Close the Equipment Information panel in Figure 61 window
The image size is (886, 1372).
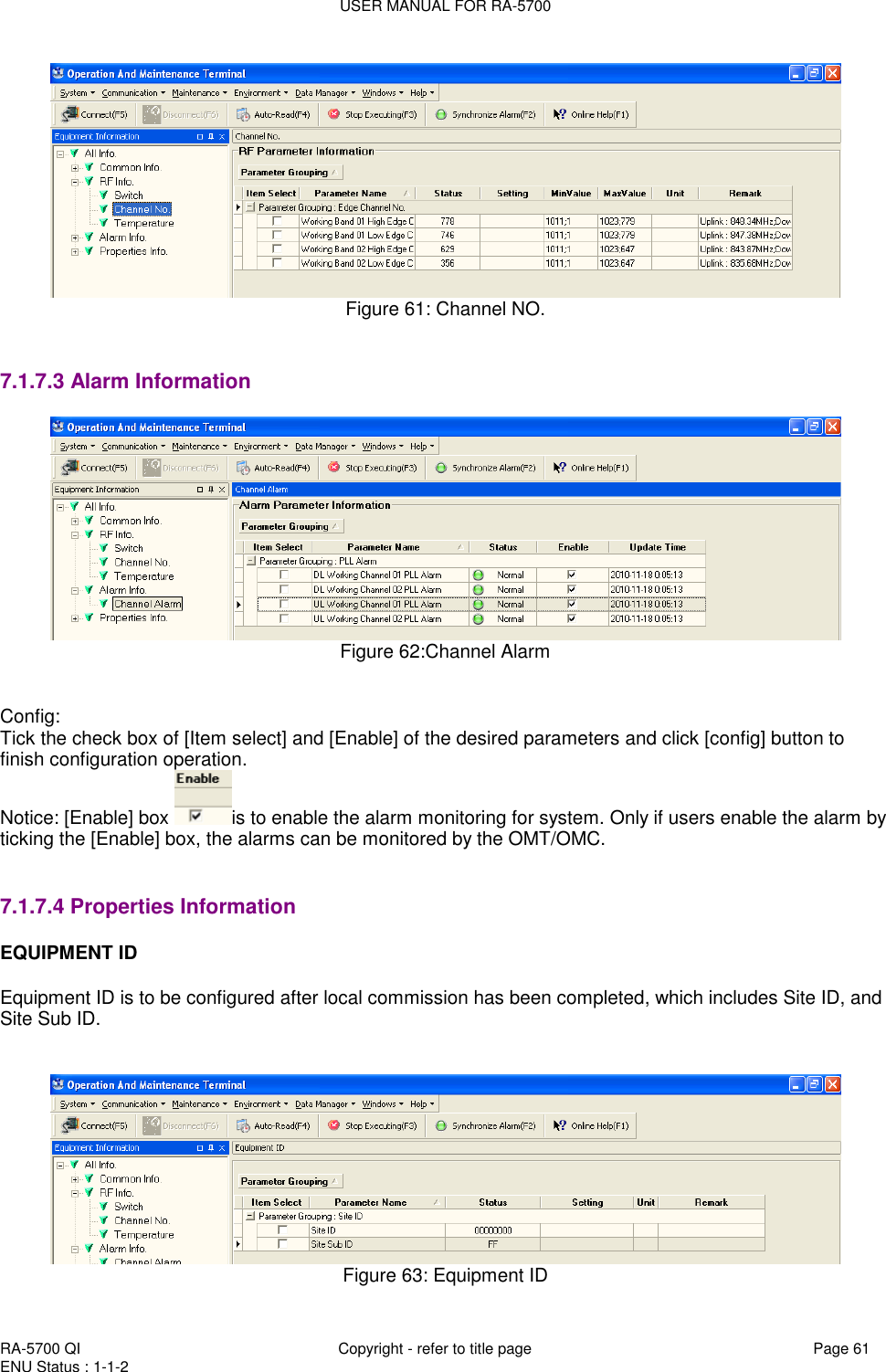tap(222, 136)
